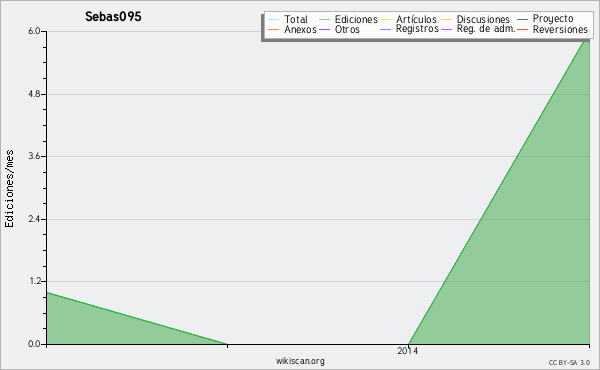Click the Ediciones/mes y-axis title
Image resolution: width=600 pixels, height=370 pixels.
(9, 189)
